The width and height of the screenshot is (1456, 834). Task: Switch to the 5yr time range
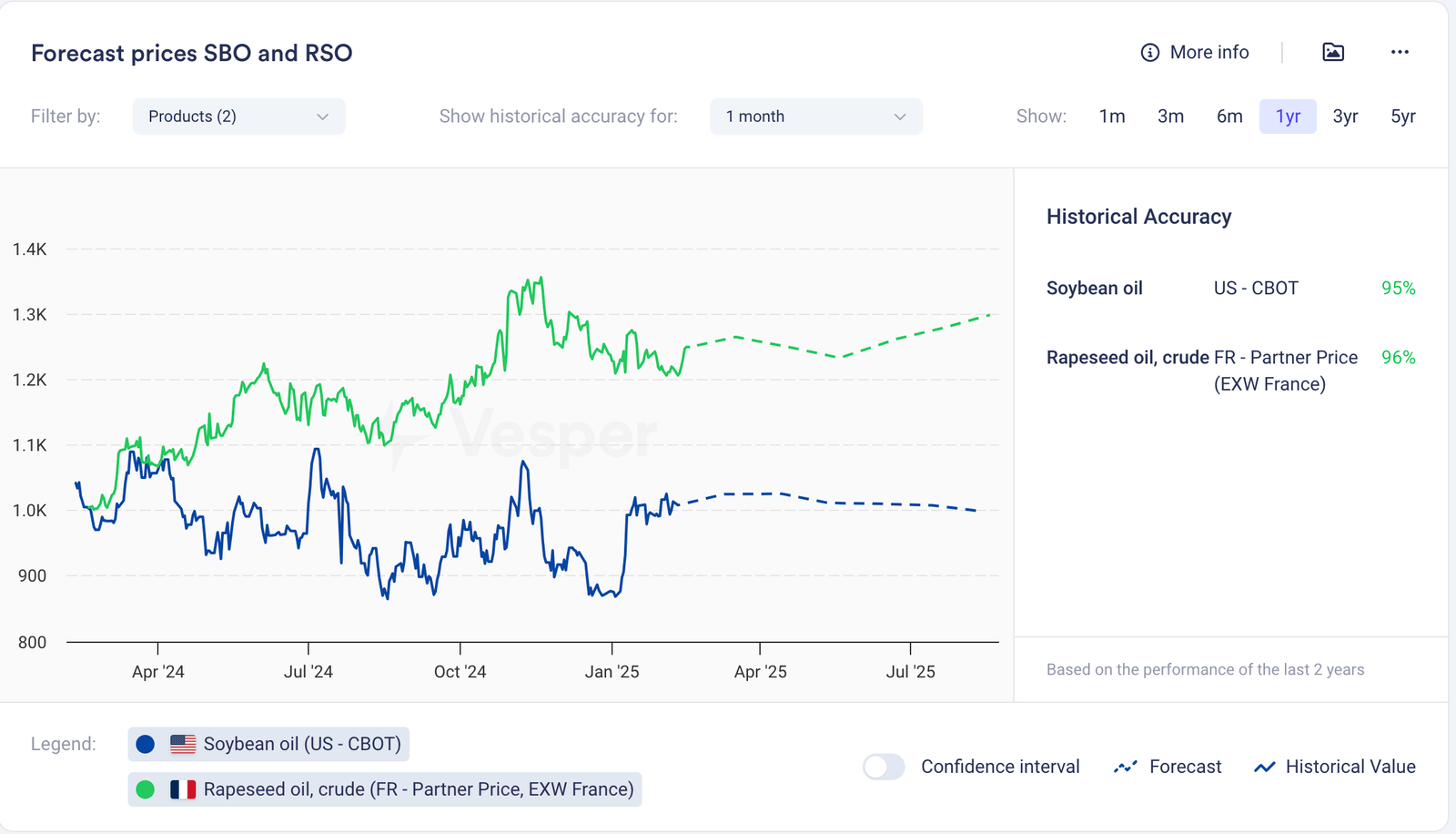coord(1402,117)
